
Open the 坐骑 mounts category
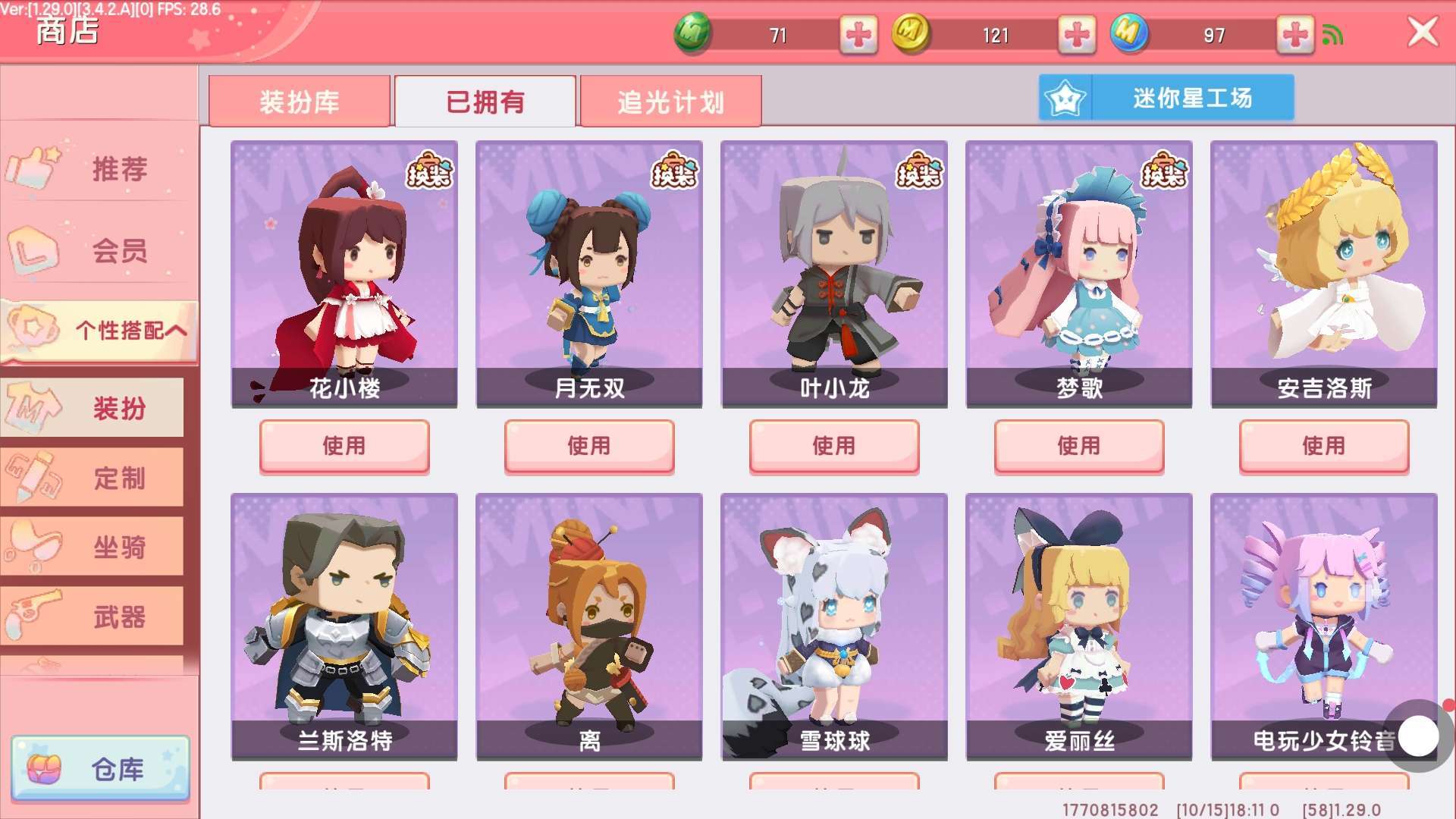[x=92, y=547]
